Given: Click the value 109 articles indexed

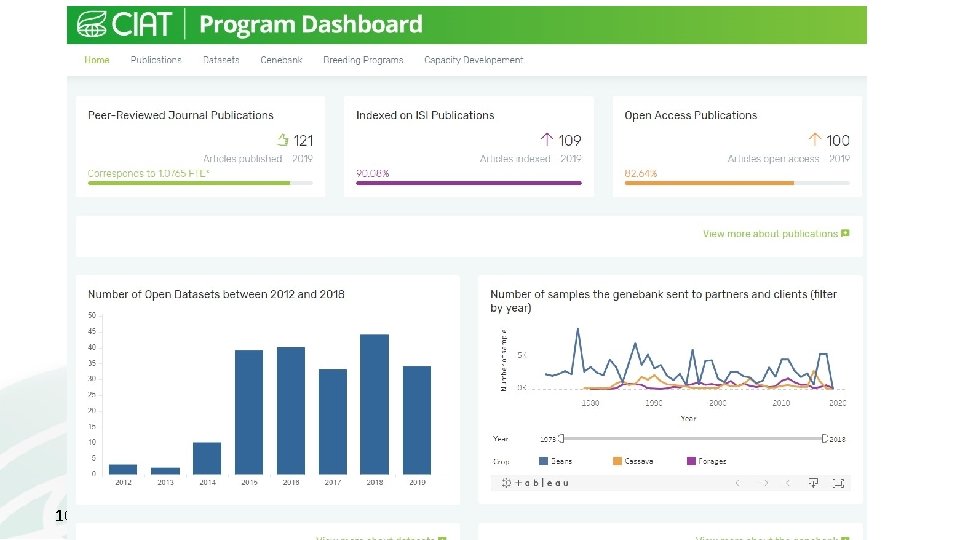Looking at the screenshot, I should 569,140.
